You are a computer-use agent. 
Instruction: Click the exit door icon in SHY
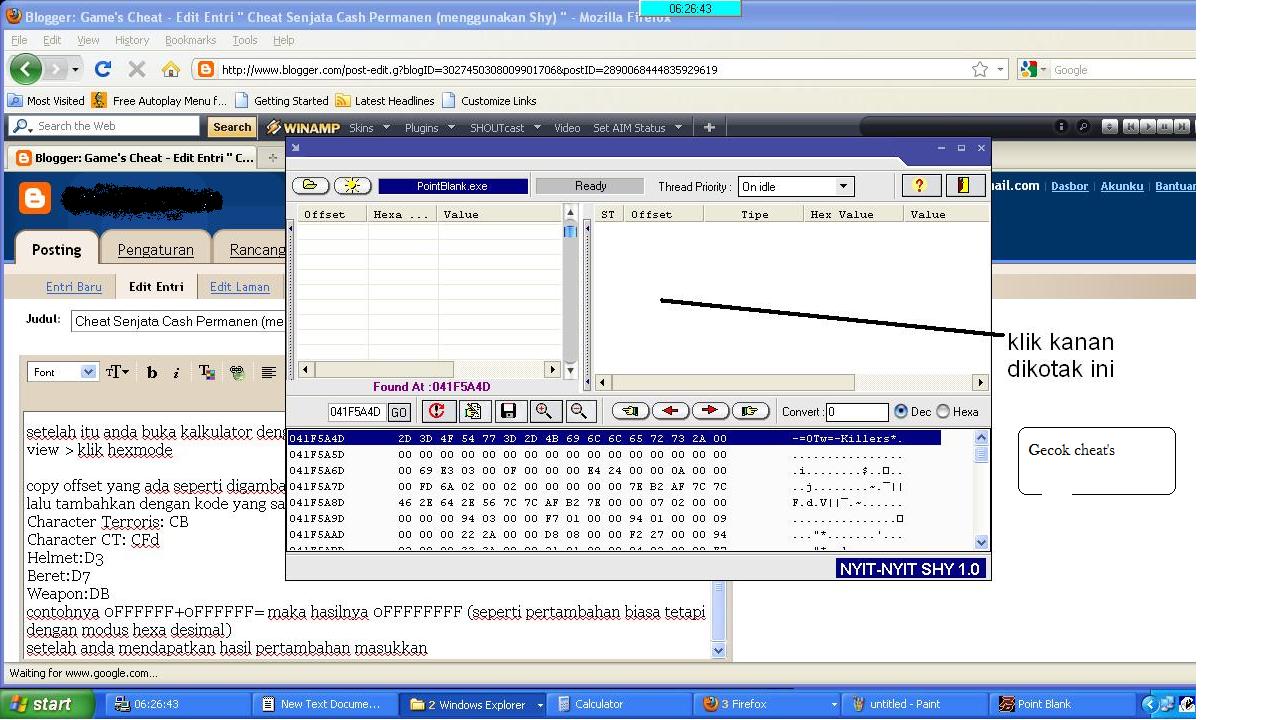pyautogui.click(x=964, y=186)
